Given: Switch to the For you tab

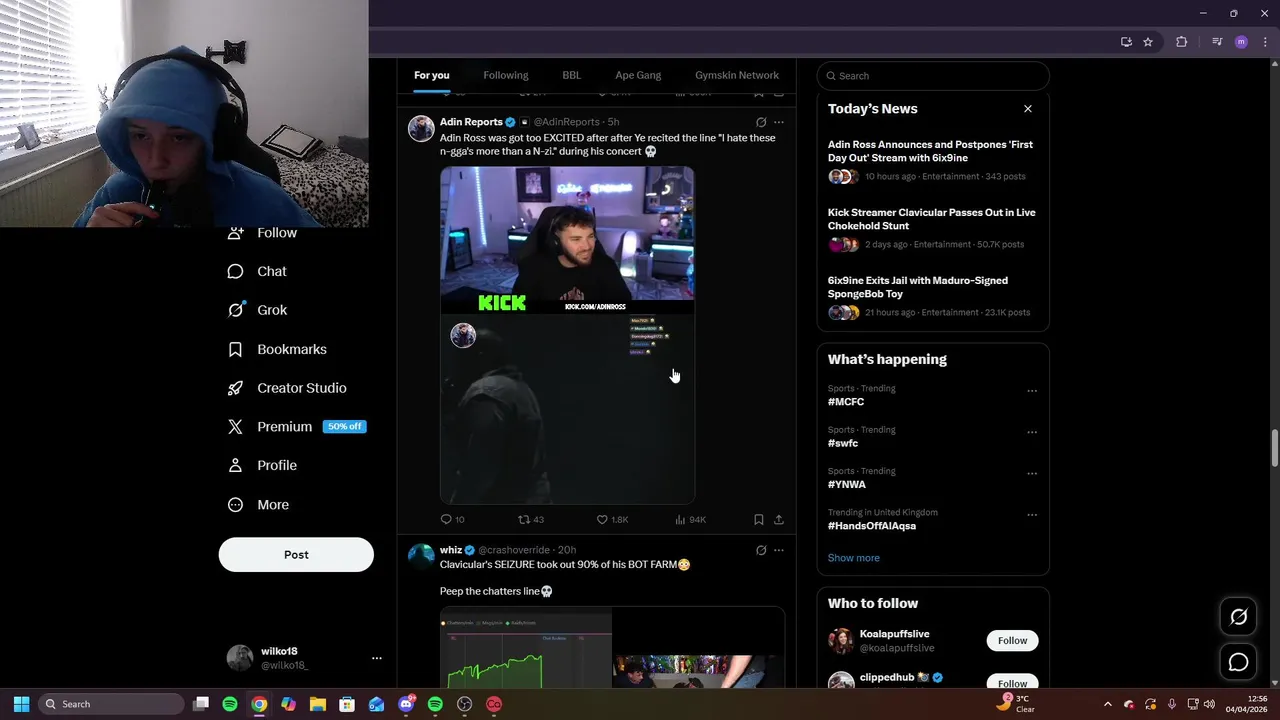Looking at the screenshot, I should coord(432,75).
